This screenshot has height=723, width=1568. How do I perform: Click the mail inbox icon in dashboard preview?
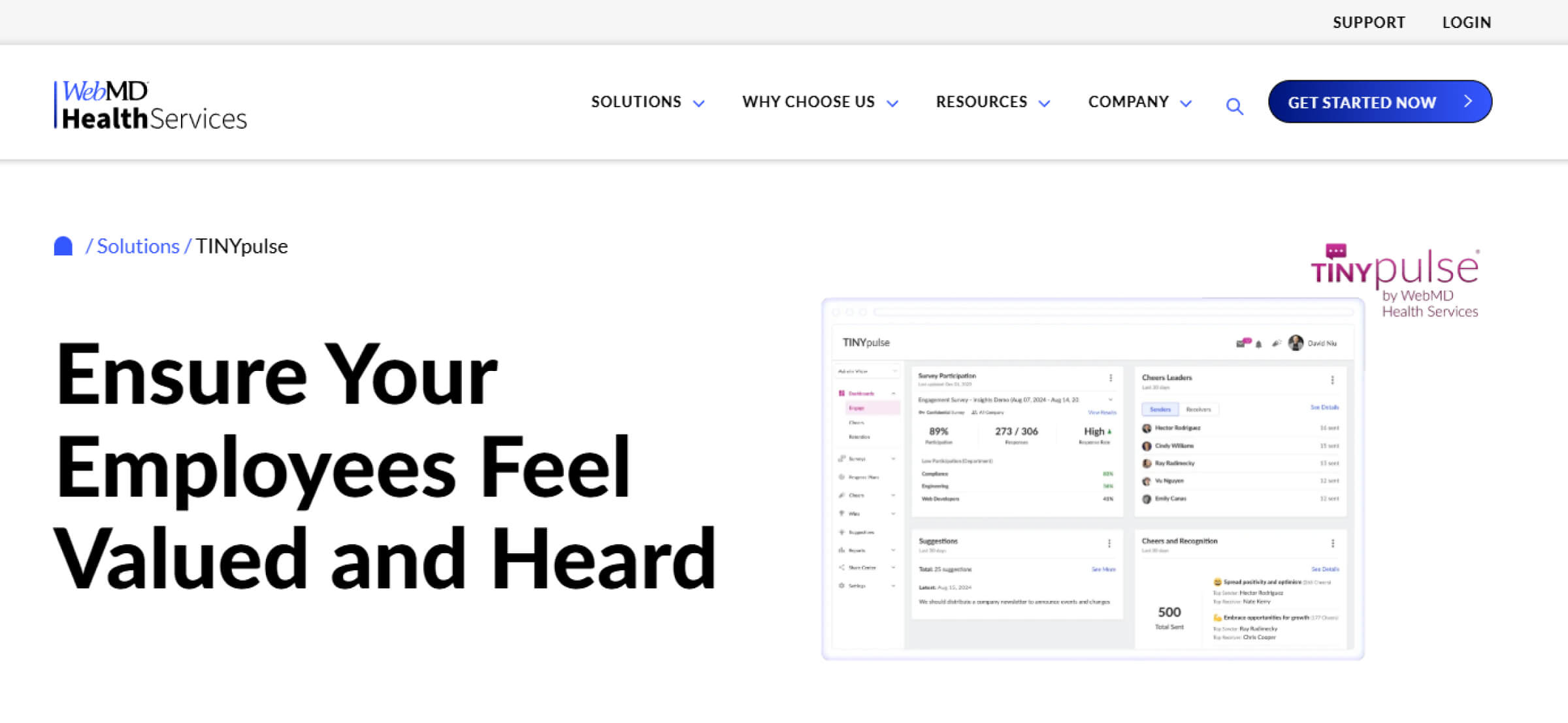(1241, 343)
